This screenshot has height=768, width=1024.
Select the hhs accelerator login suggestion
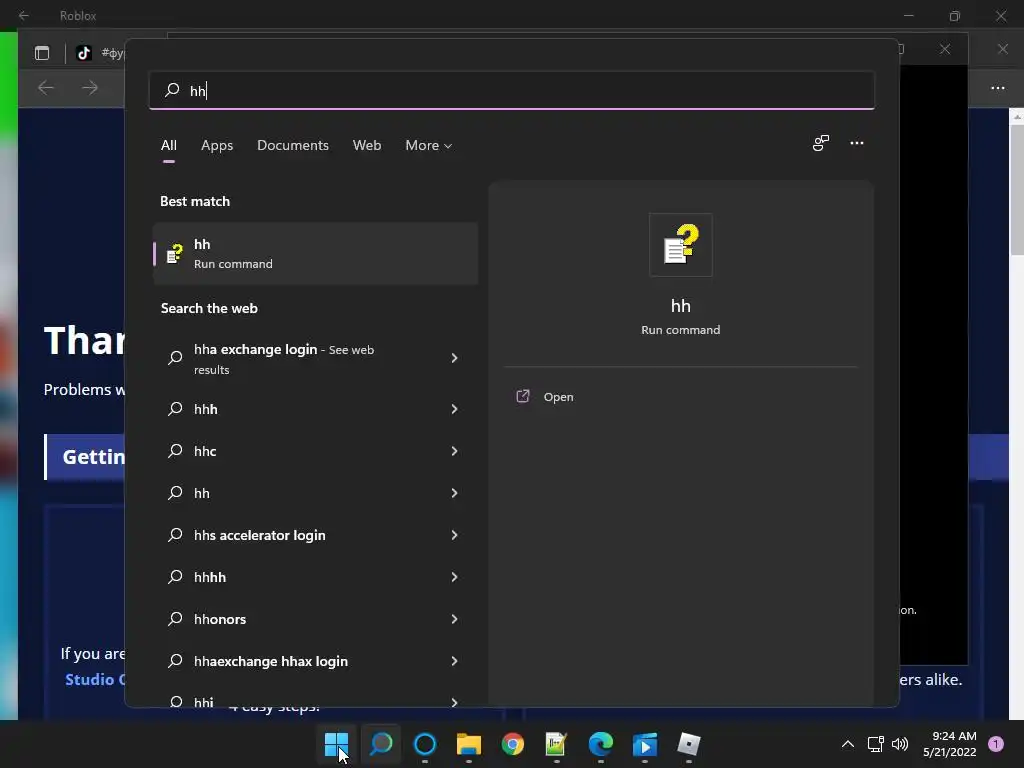(x=315, y=535)
